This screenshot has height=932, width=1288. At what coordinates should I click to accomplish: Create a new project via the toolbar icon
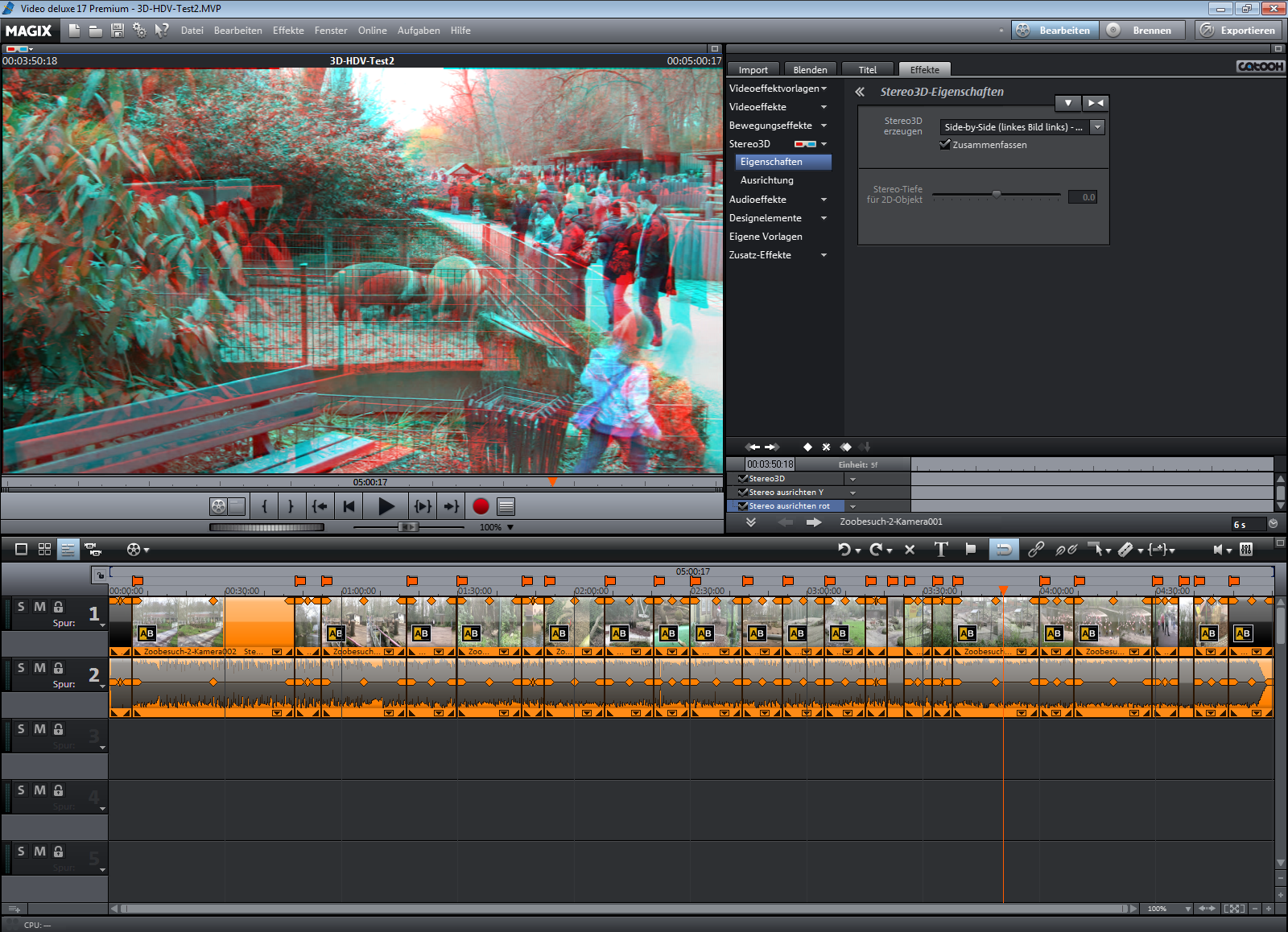click(74, 31)
